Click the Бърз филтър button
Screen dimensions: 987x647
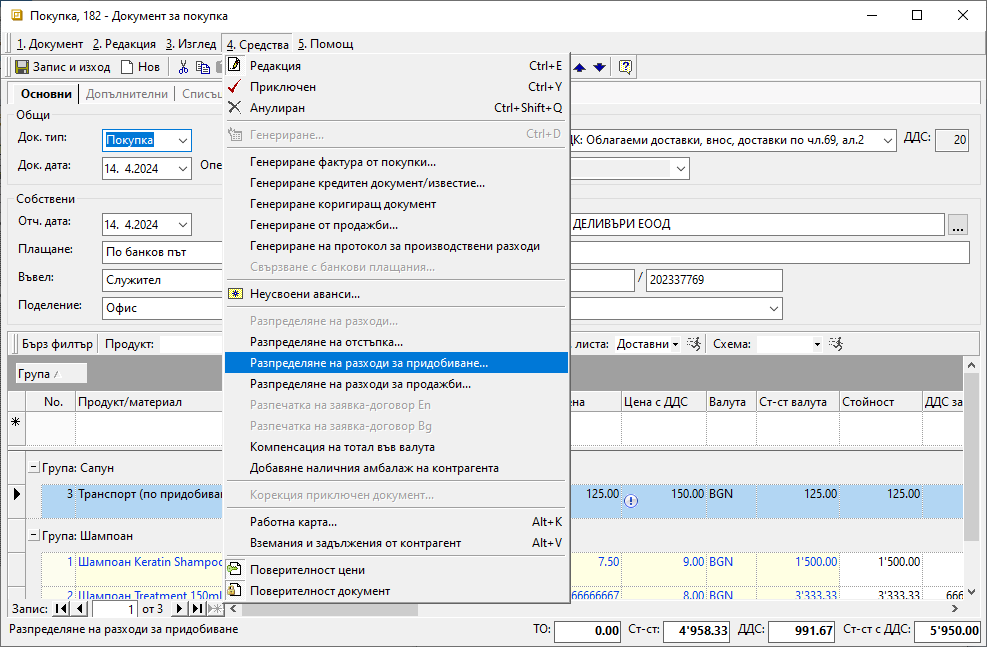tap(56, 344)
